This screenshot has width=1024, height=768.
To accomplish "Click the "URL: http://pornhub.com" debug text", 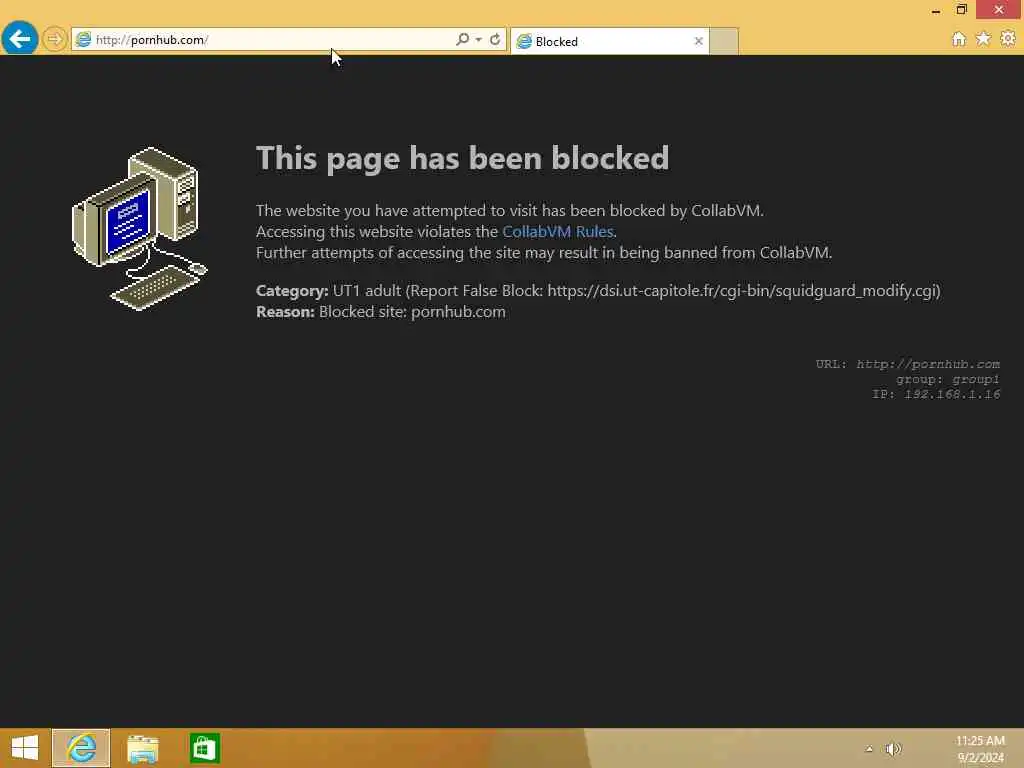I will click(907, 364).
